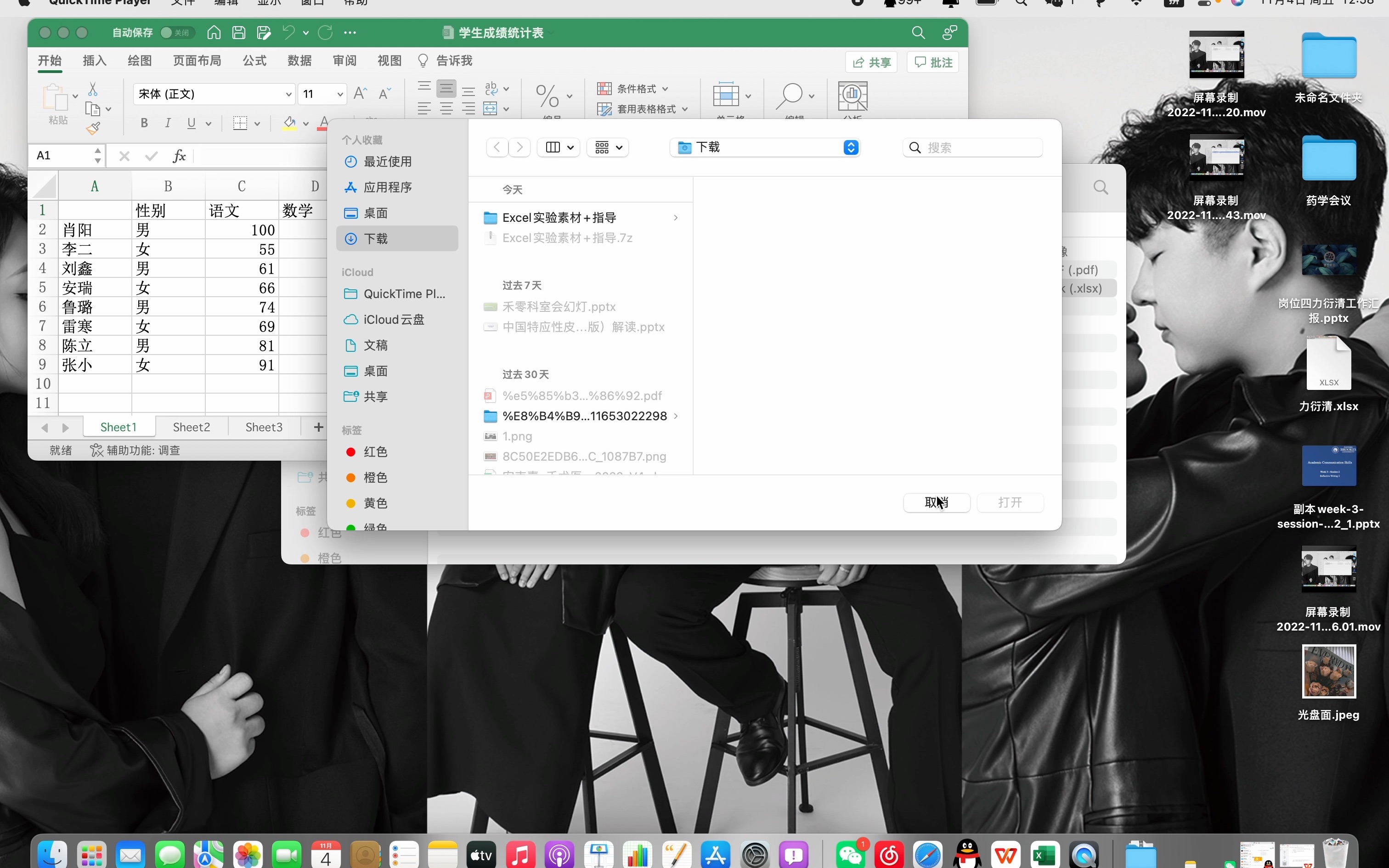The height and width of the screenshot is (868, 1389).
Task: Click the 打开 open button
Action: click(1010, 502)
